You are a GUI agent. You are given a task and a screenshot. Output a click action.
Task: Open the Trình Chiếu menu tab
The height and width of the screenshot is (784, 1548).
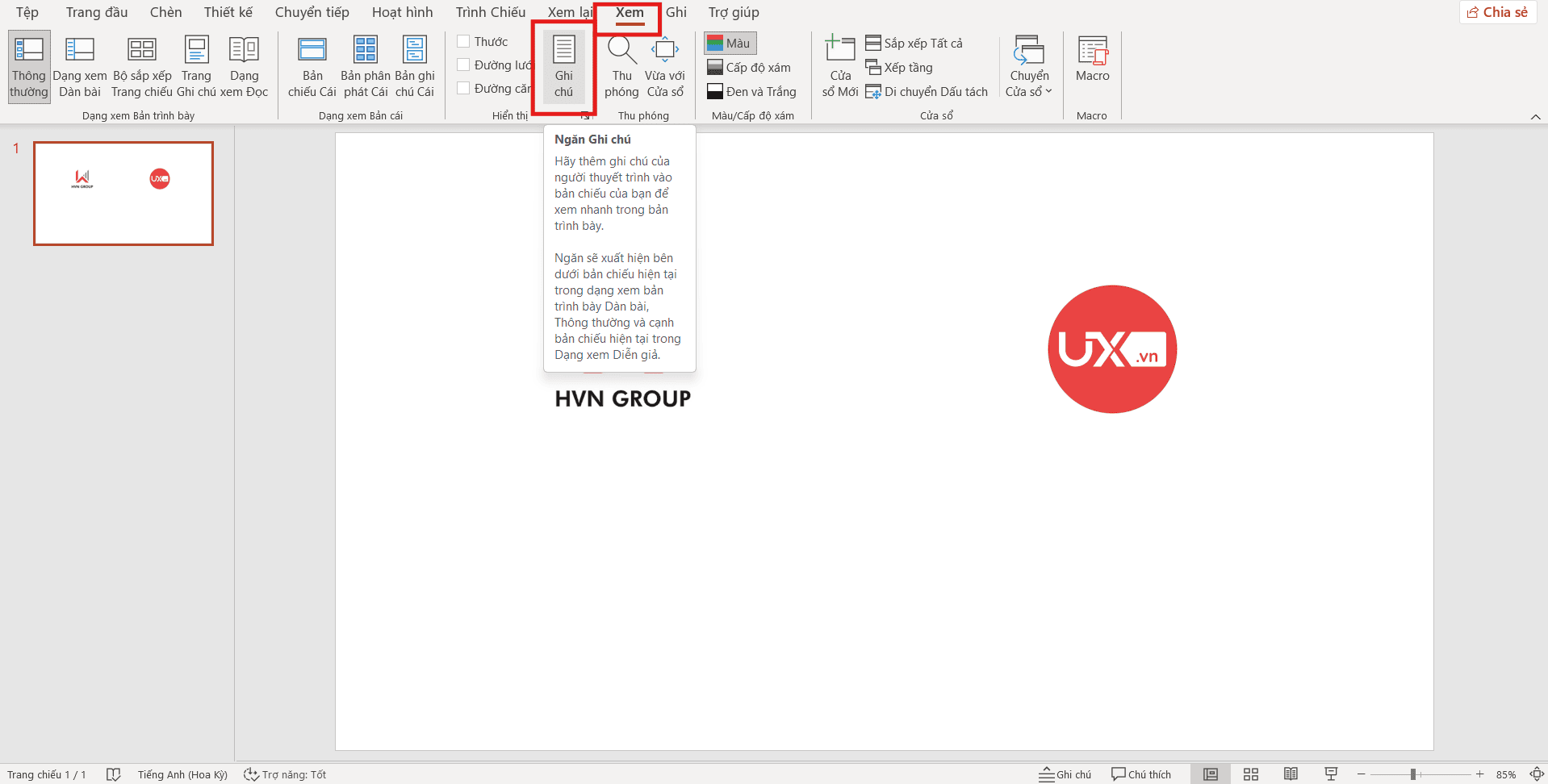click(489, 12)
